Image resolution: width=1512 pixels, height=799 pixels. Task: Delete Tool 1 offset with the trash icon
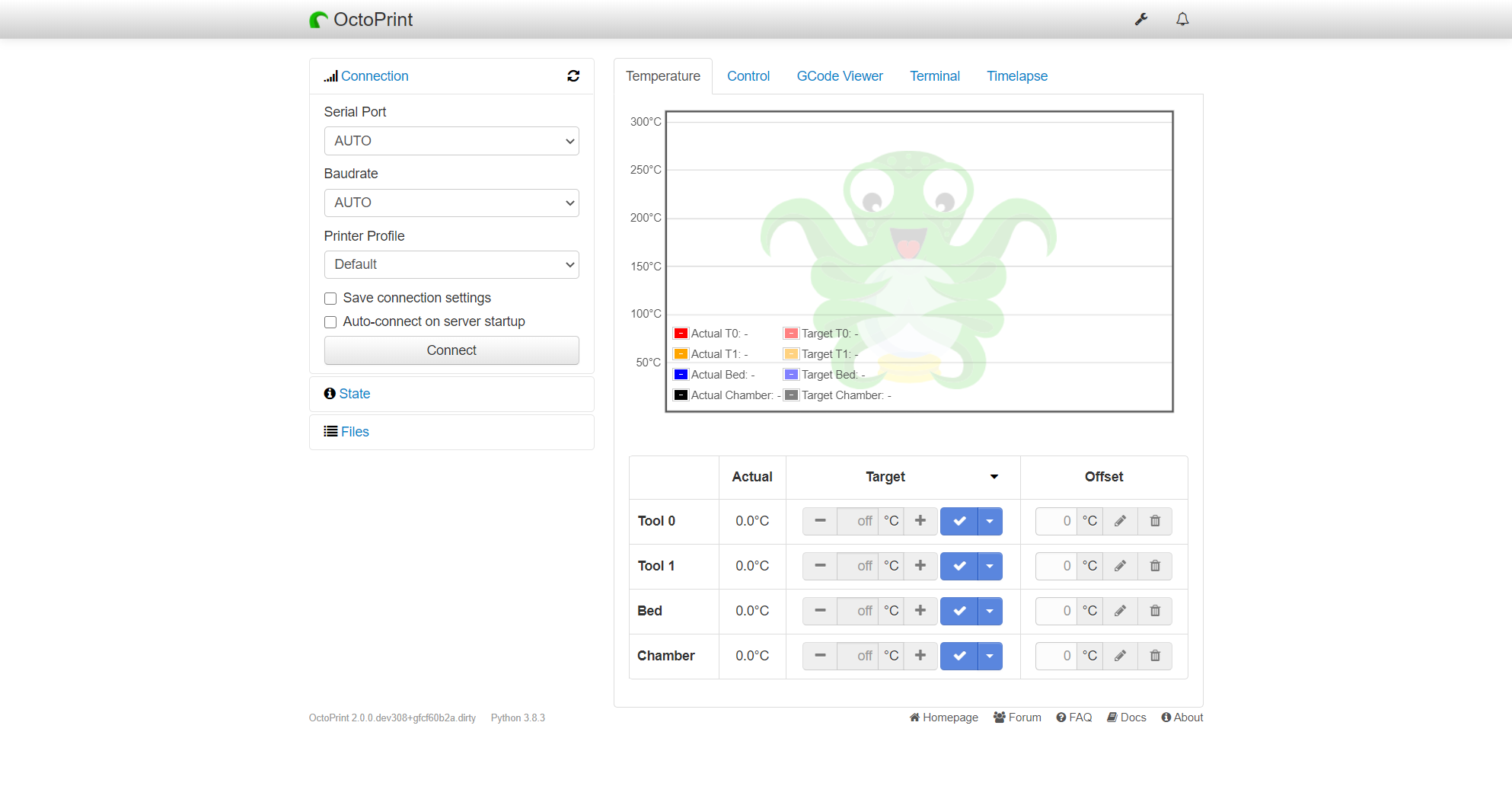click(x=1155, y=566)
